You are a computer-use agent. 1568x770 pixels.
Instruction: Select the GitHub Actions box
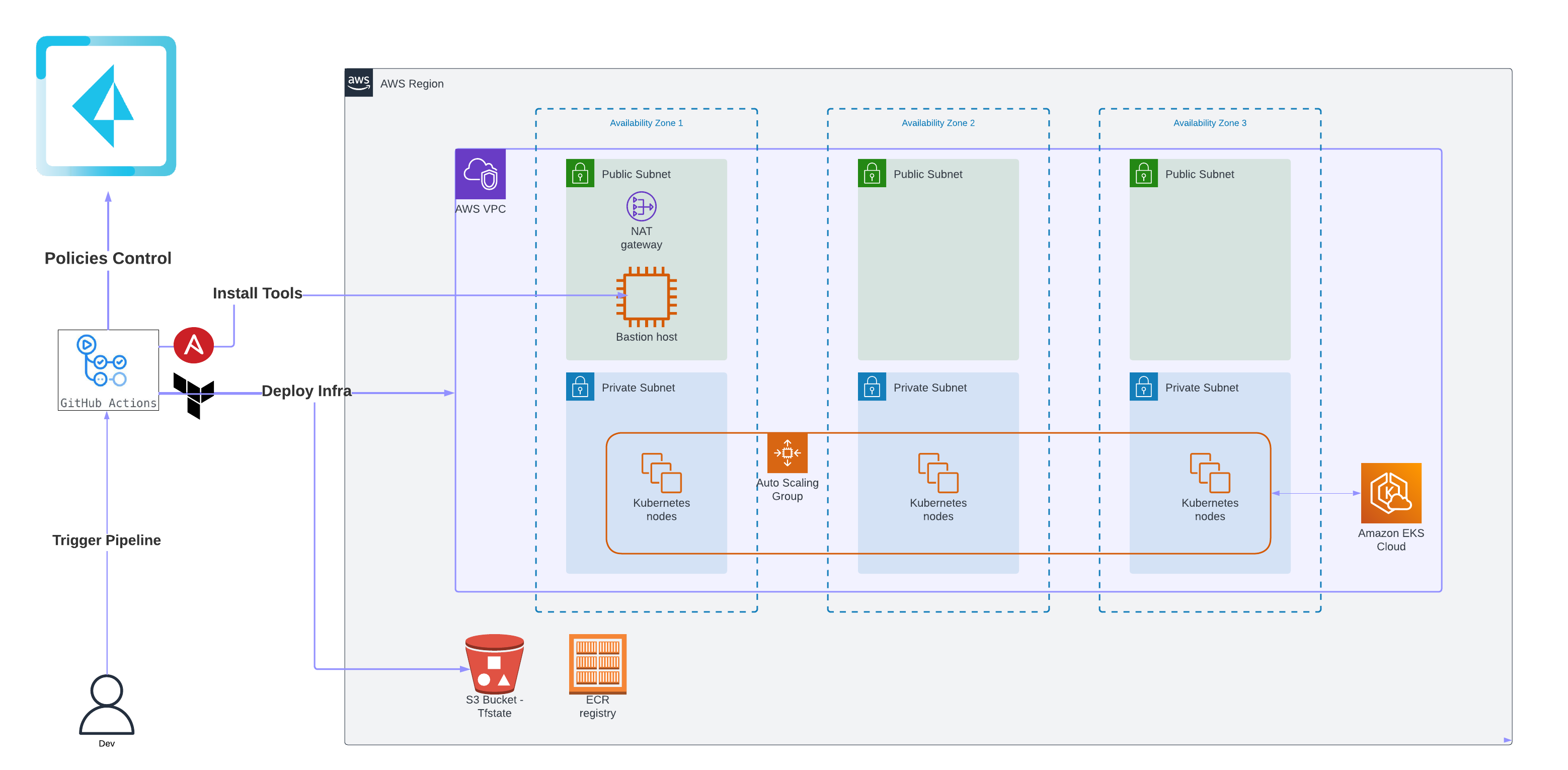pos(108,370)
